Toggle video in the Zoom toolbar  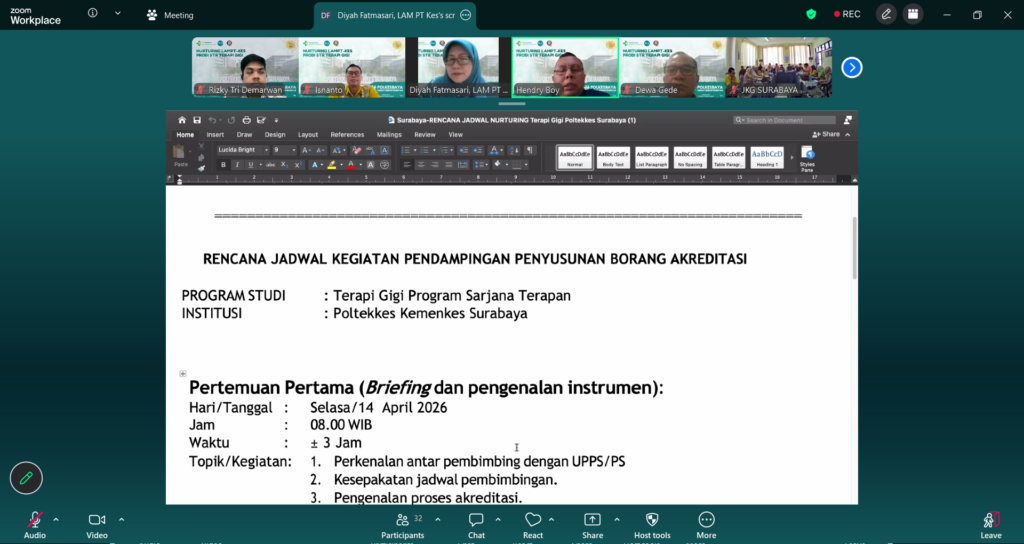[x=97, y=524]
